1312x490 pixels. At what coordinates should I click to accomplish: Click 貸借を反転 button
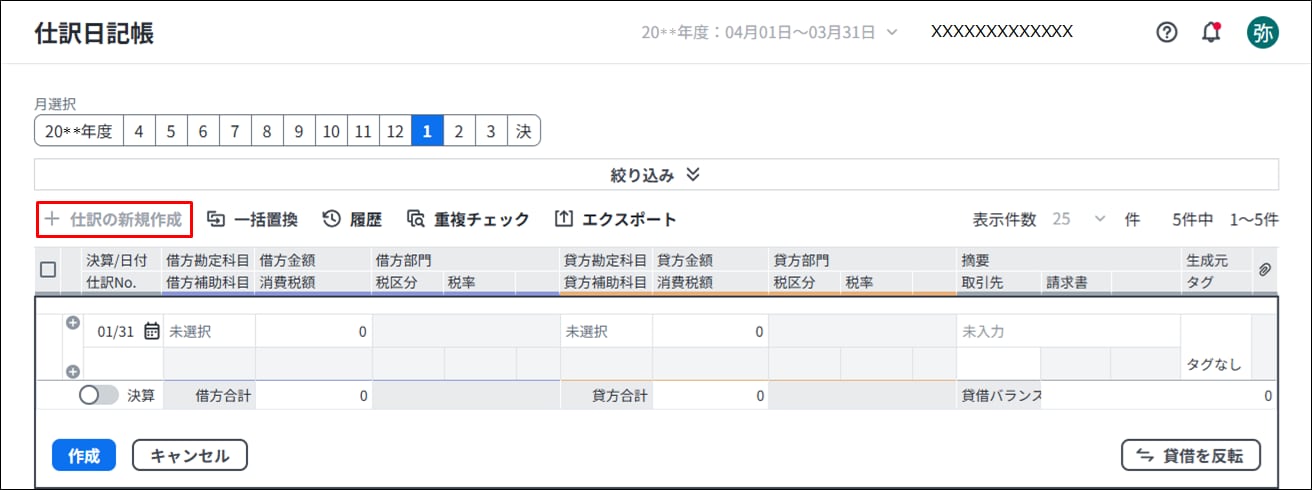tap(1191, 456)
